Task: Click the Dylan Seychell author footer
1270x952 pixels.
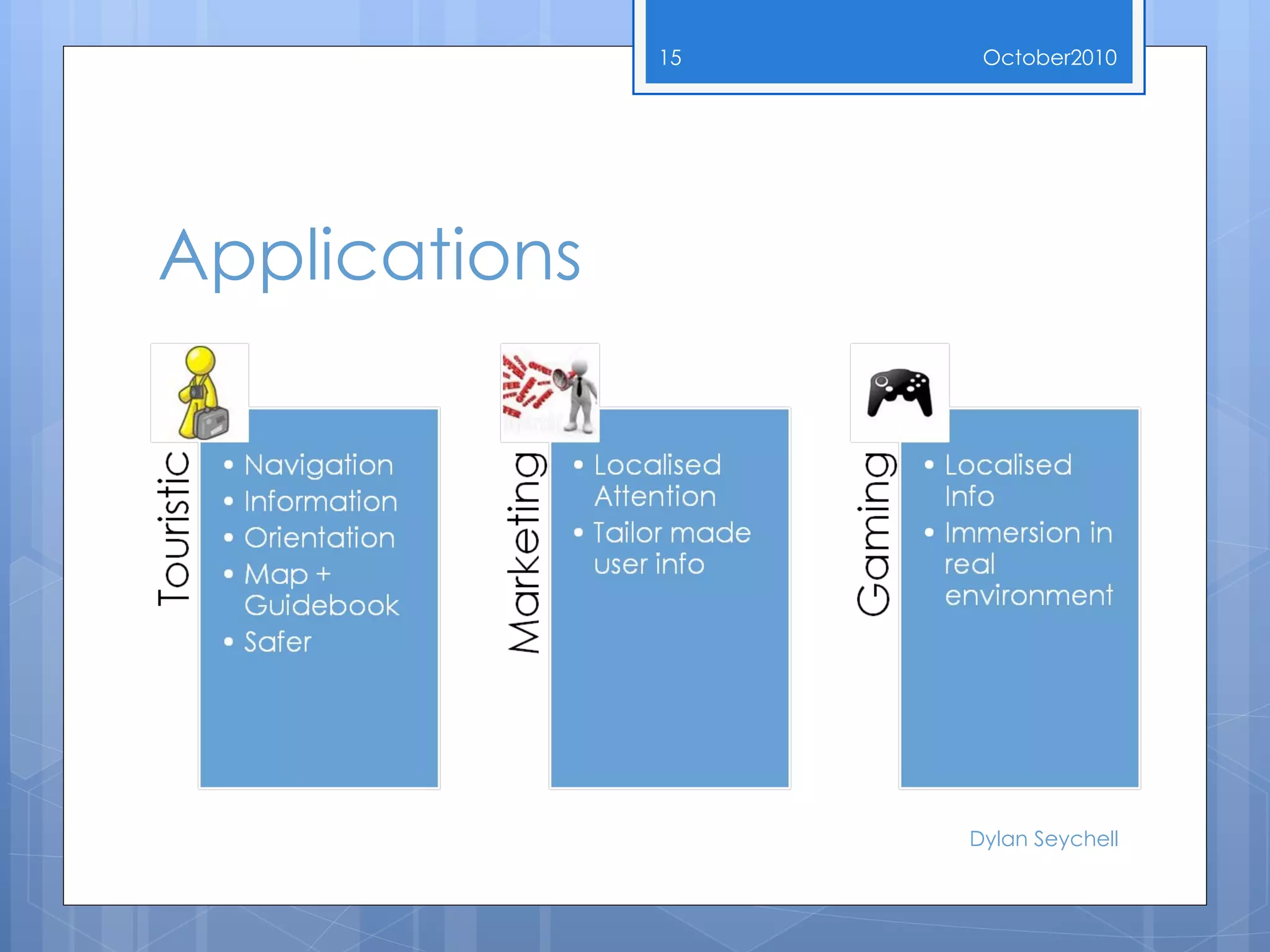Action: [x=1044, y=839]
